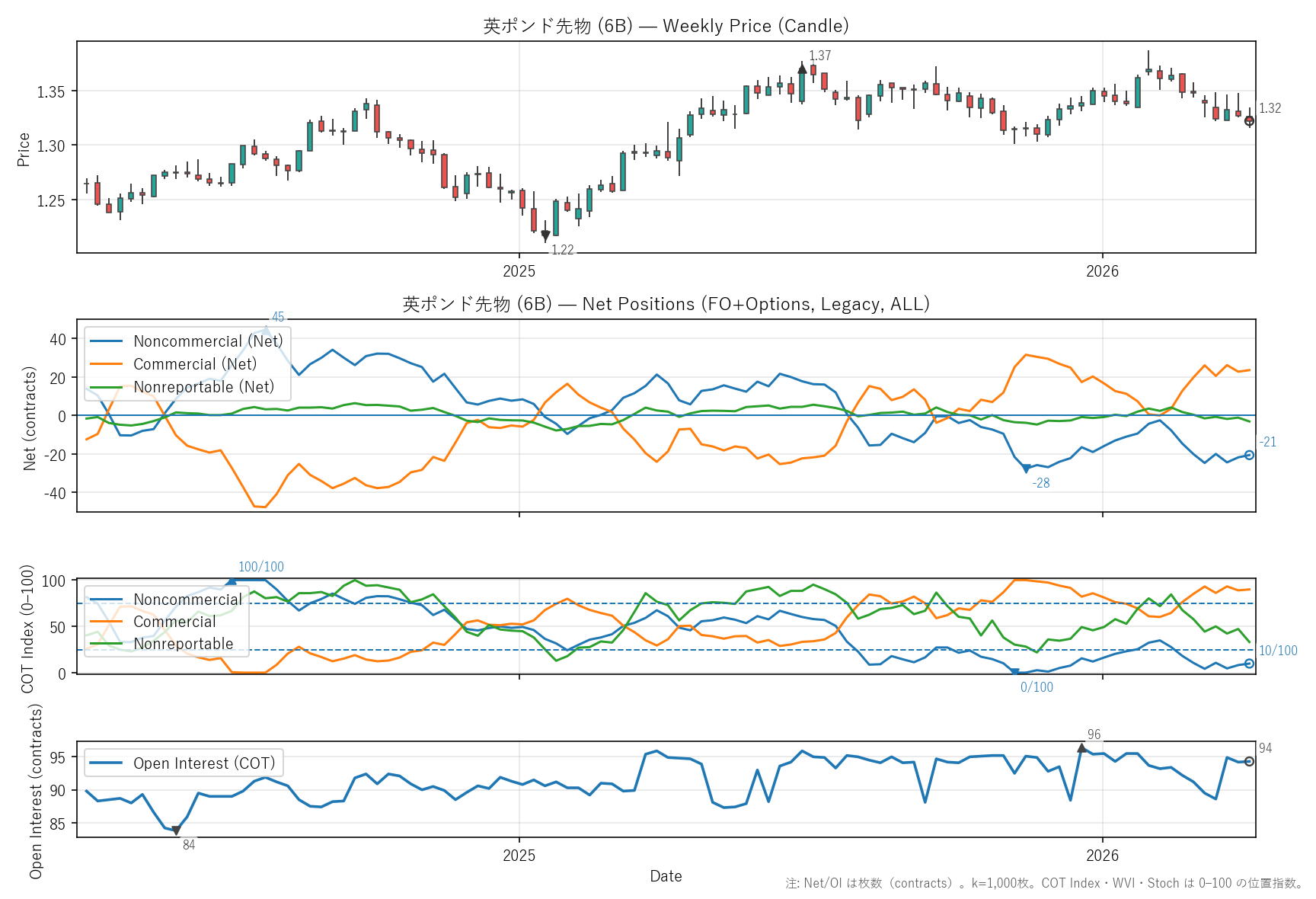Click Noncommercial in the COT Index legend
1316x899 pixels.
point(187,600)
